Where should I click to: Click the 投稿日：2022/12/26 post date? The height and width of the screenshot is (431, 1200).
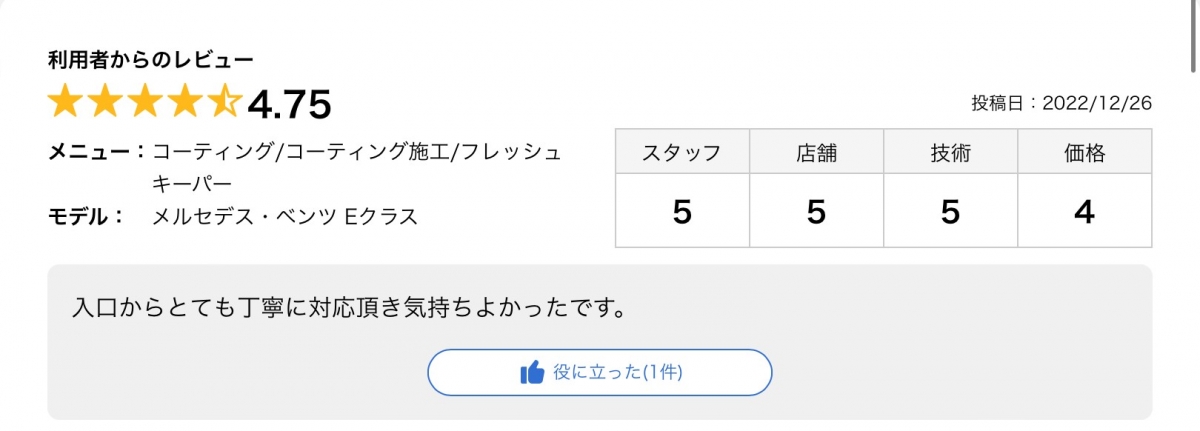coord(1061,103)
